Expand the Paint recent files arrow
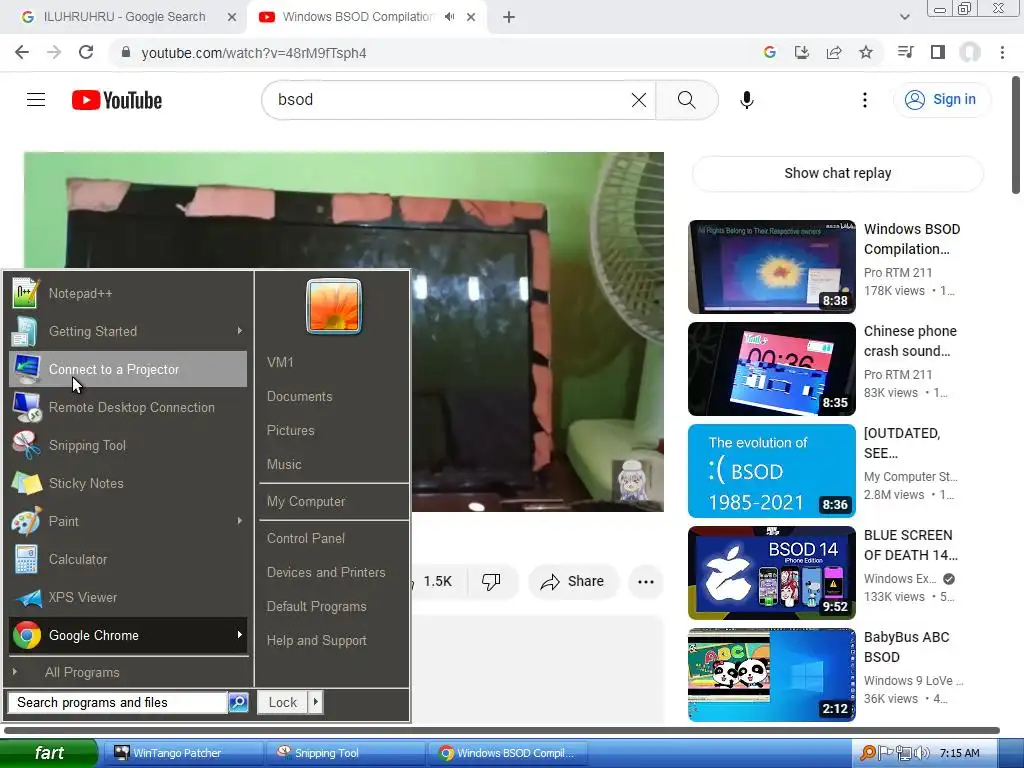Viewport: 1024px width, 768px height. tap(240, 521)
